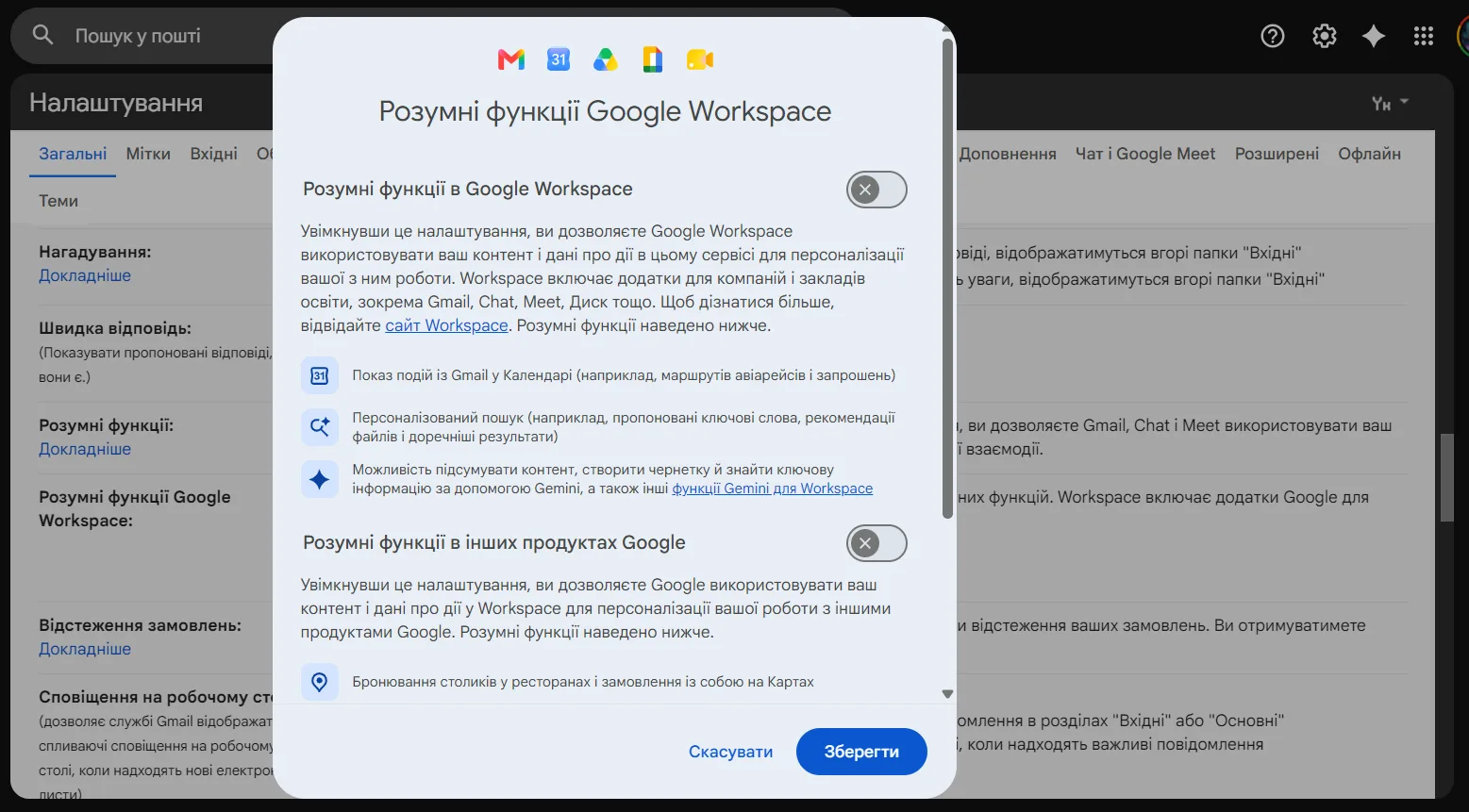Click the Gmail icon in the dialog header
The image size is (1469, 812).
[510, 60]
